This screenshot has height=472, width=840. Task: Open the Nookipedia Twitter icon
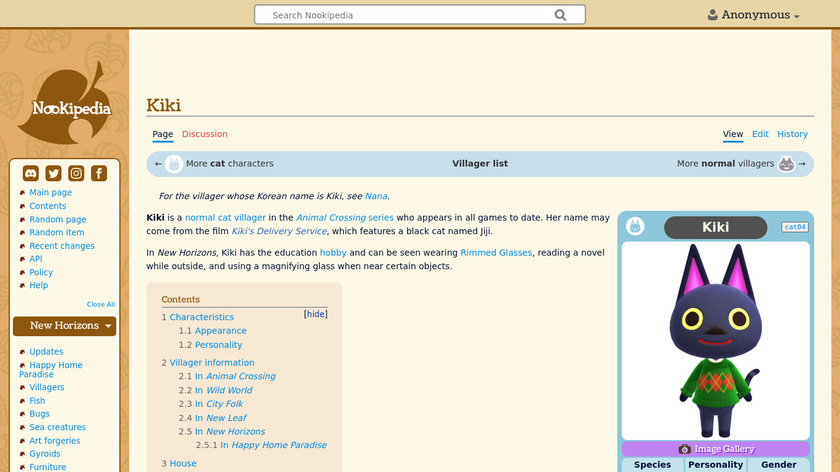click(x=53, y=173)
